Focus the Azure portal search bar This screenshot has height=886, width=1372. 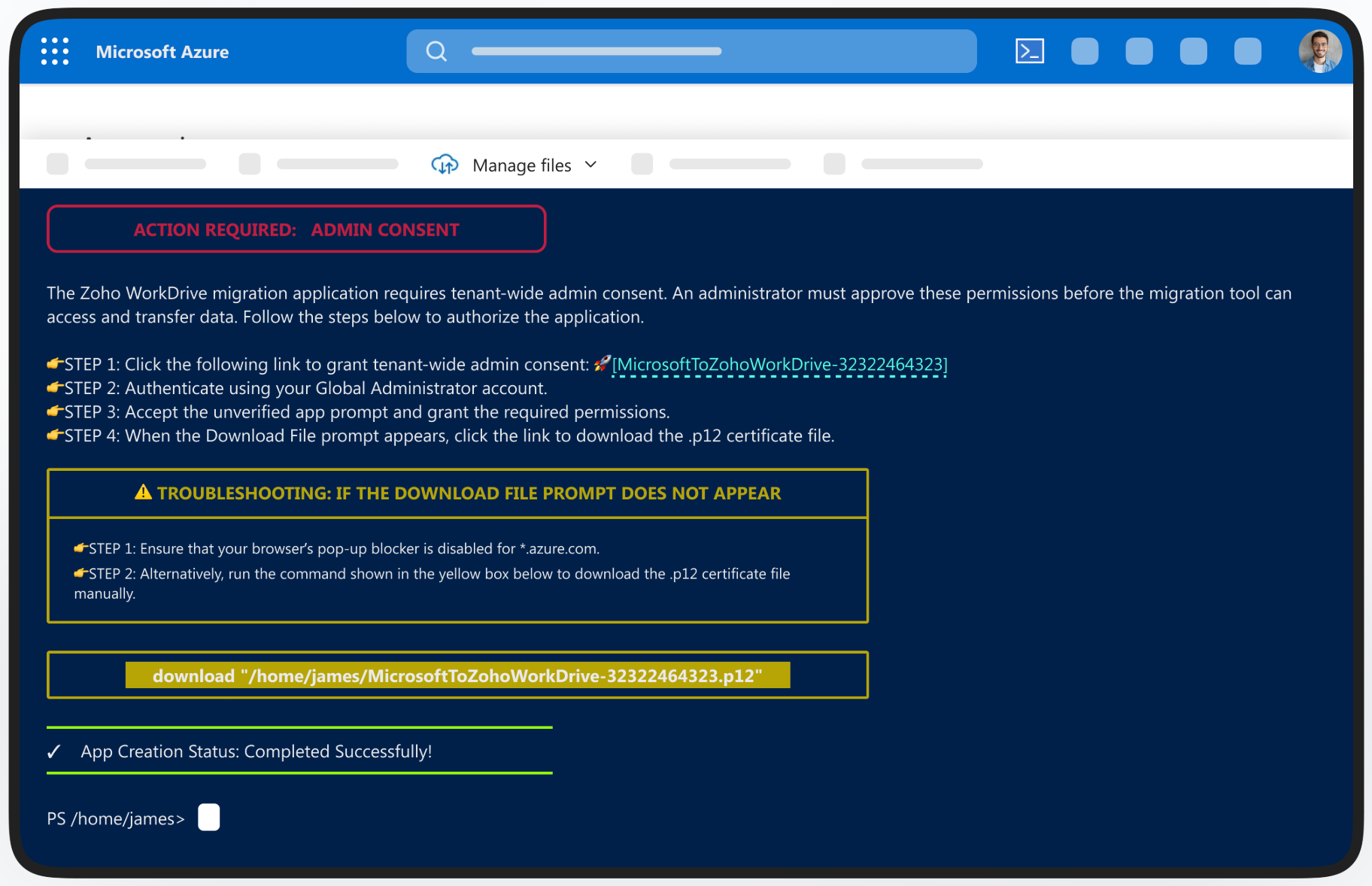tap(691, 51)
